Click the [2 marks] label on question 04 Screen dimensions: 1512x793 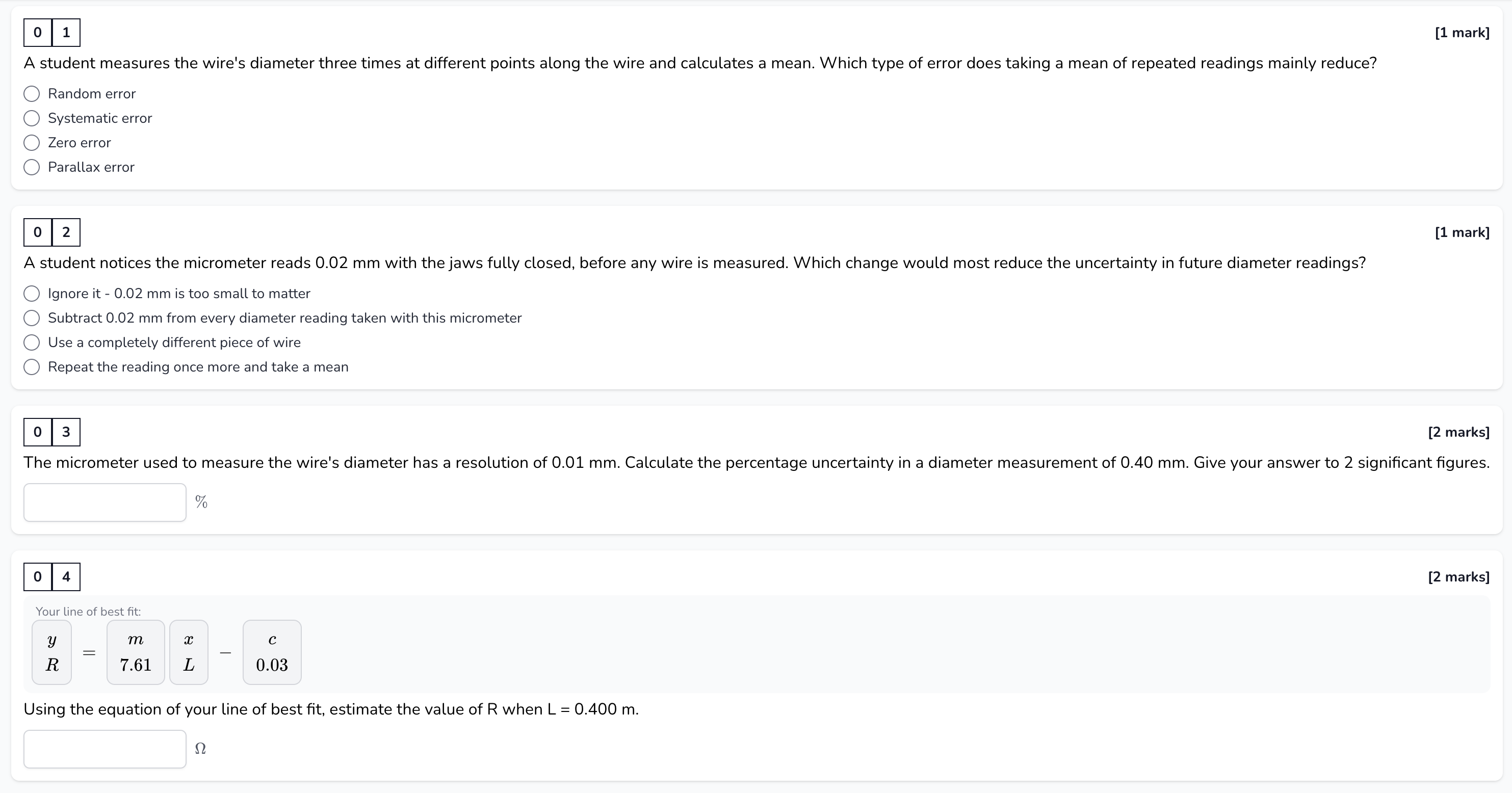pos(1458,577)
